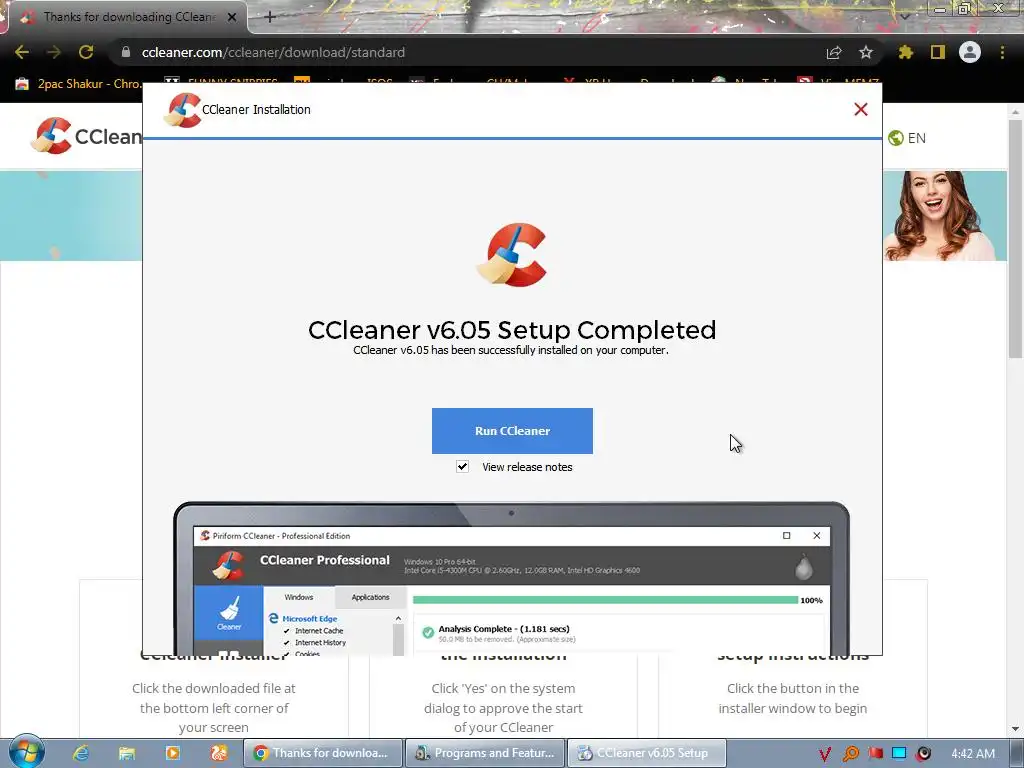Screen dimensions: 1024x768
Task: Click the laptop preview screenshot of CCleaner Professional
Action: (x=511, y=579)
